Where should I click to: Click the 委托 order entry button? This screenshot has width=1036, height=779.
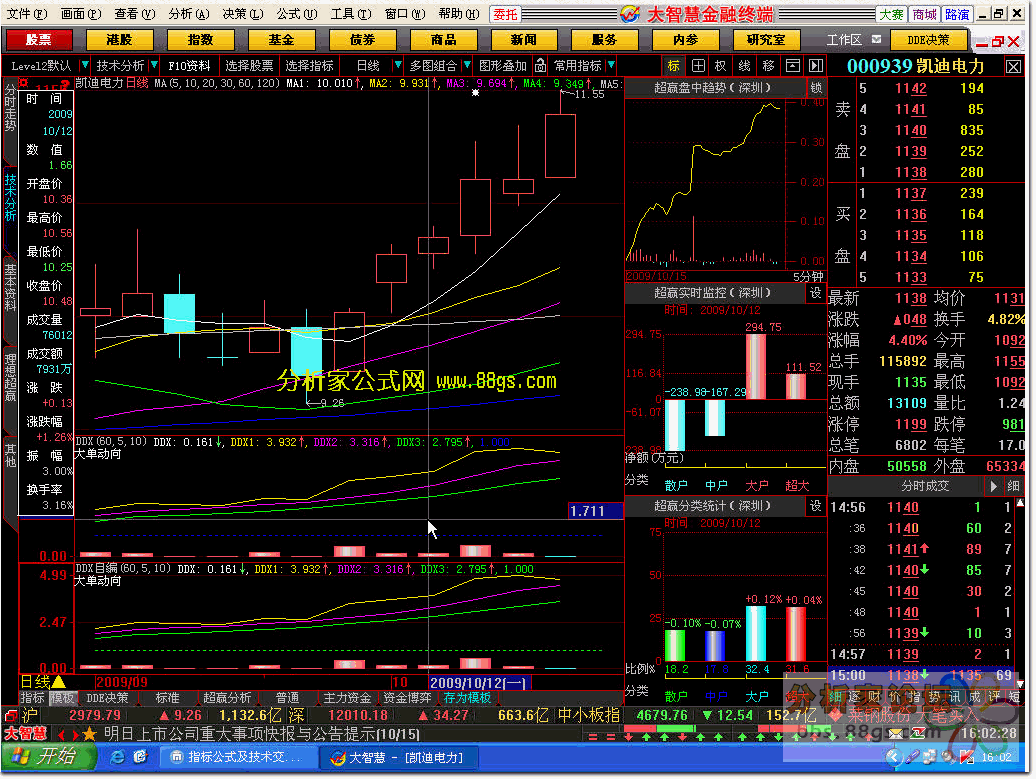click(x=506, y=14)
